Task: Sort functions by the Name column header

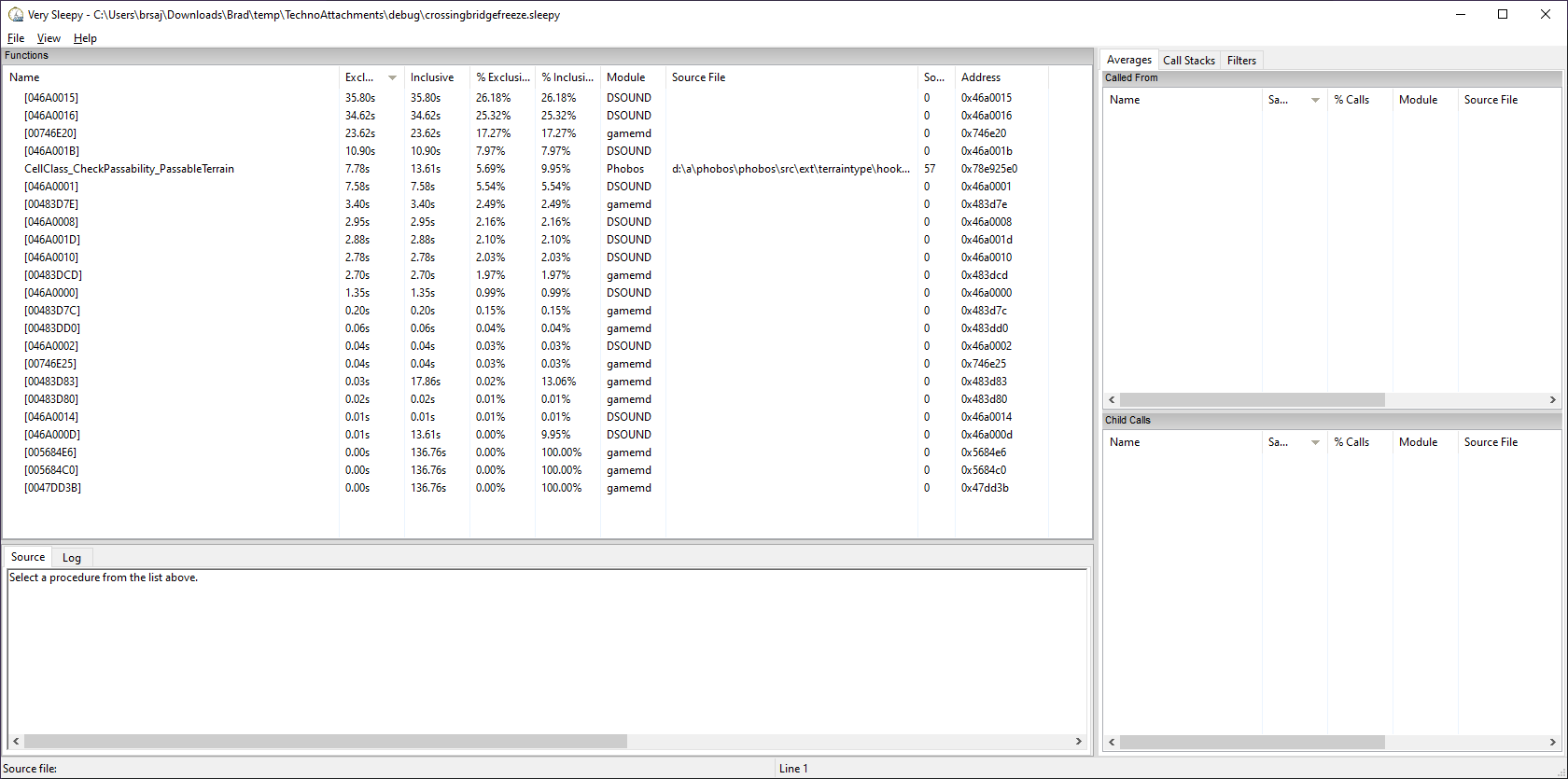Action: click(x=171, y=77)
